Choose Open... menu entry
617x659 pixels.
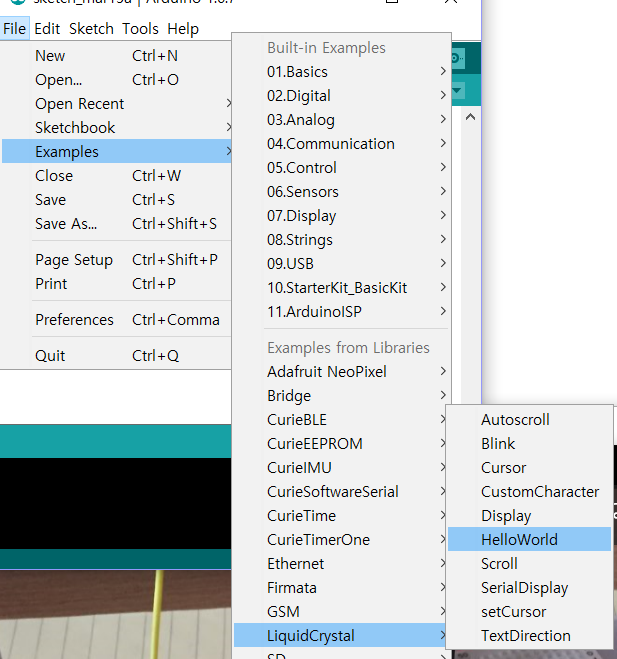tap(116, 79)
